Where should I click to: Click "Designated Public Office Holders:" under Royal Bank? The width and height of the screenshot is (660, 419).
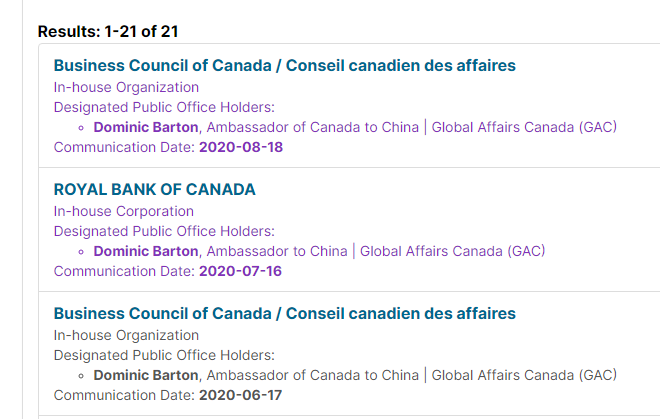click(164, 231)
